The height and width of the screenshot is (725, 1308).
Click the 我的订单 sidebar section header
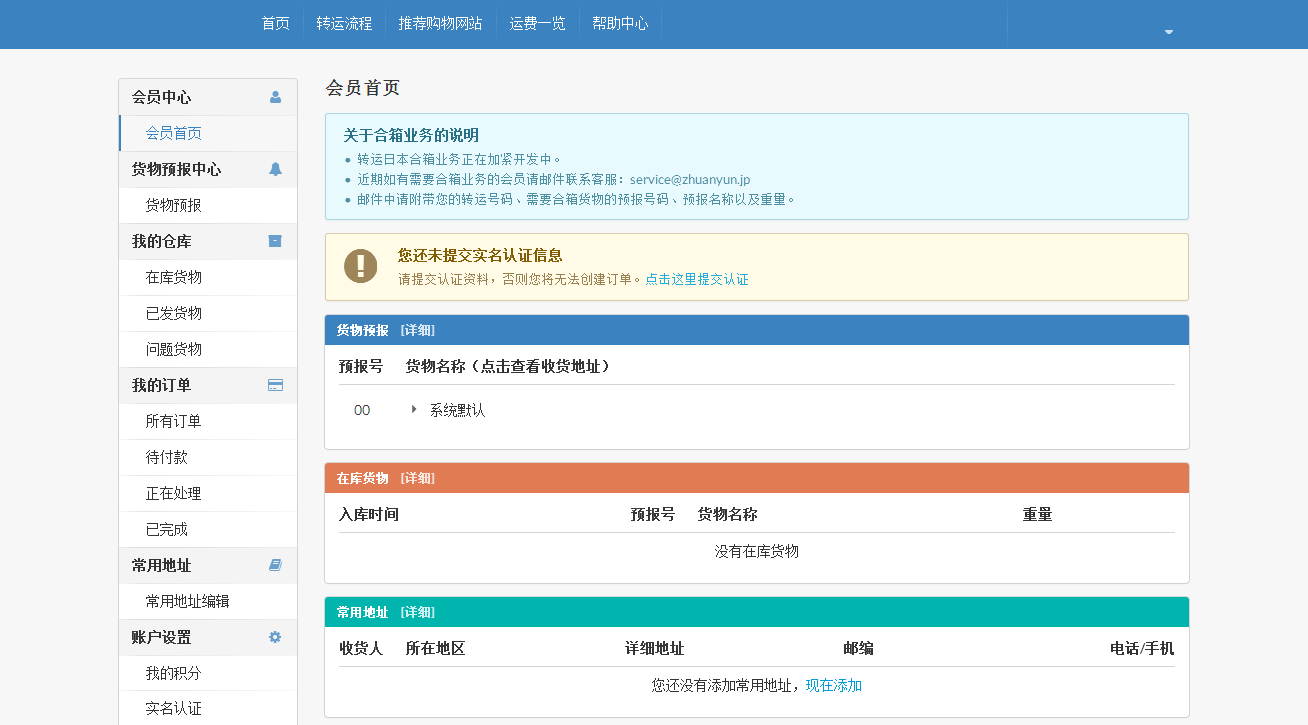click(x=208, y=385)
